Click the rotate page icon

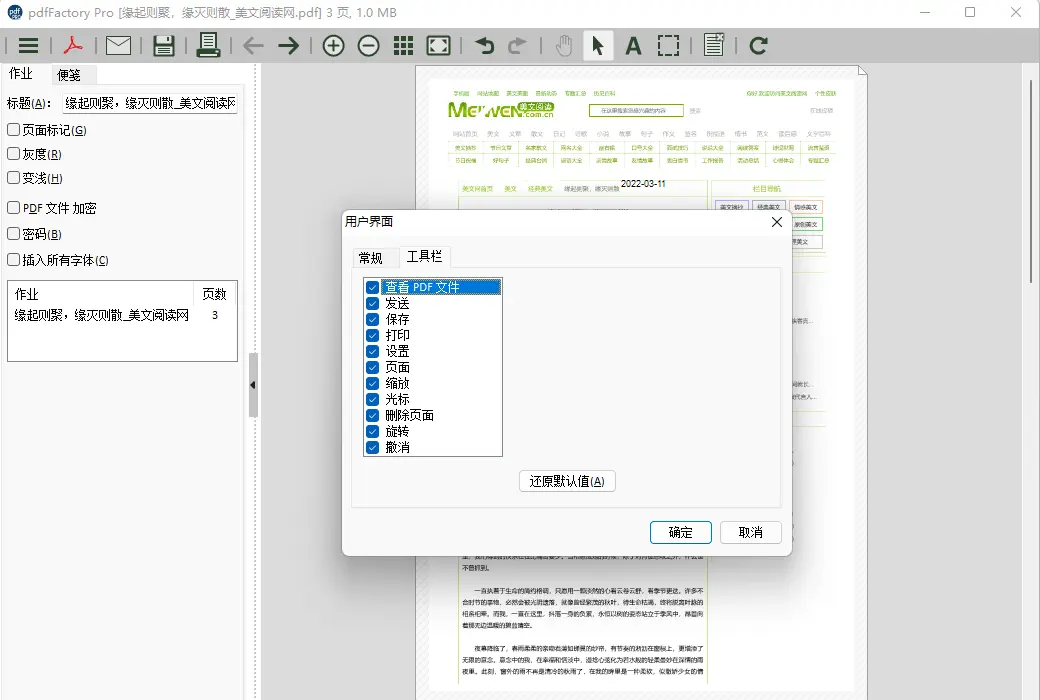click(x=759, y=46)
